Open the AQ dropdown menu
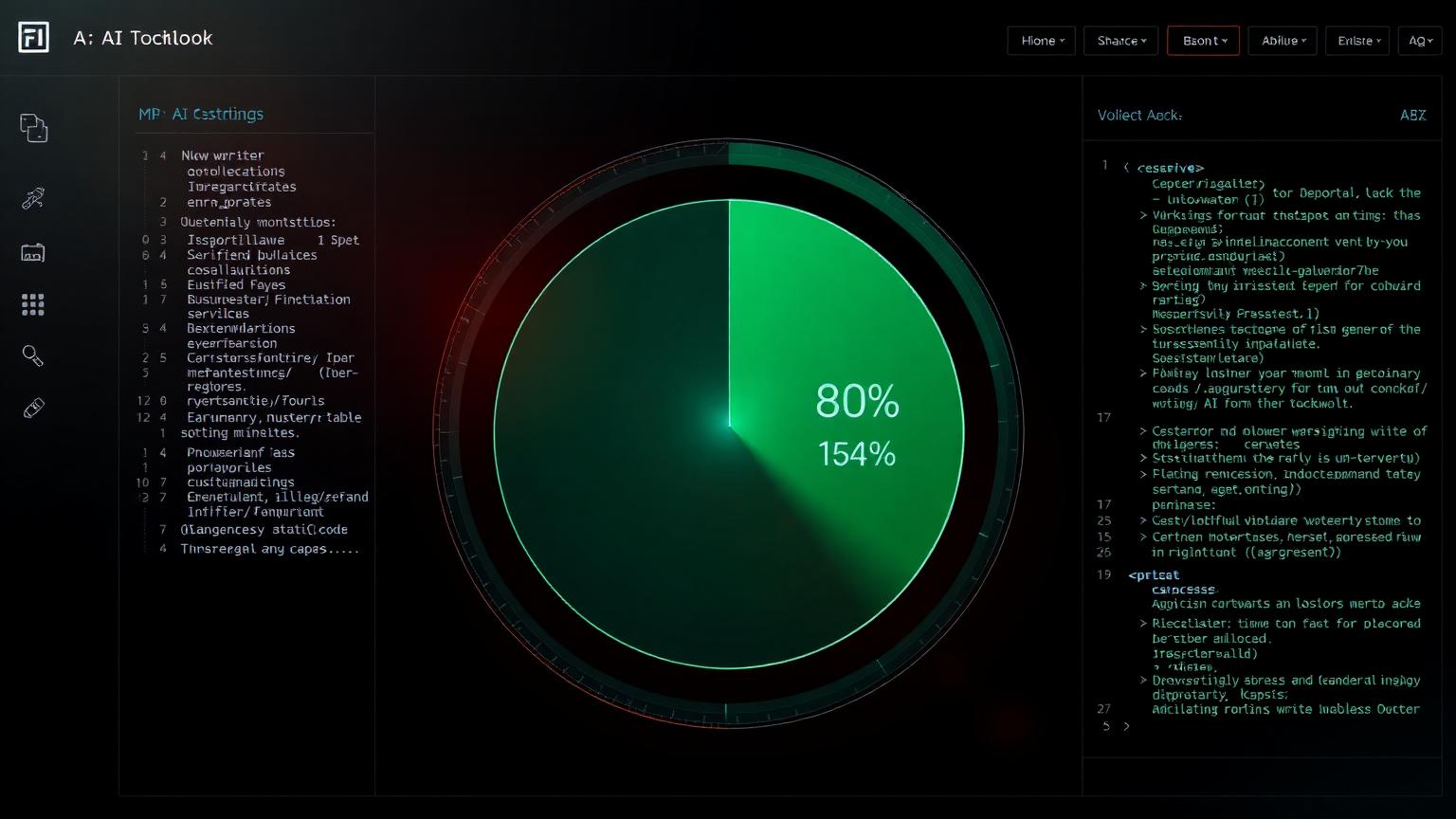 click(x=1420, y=41)
